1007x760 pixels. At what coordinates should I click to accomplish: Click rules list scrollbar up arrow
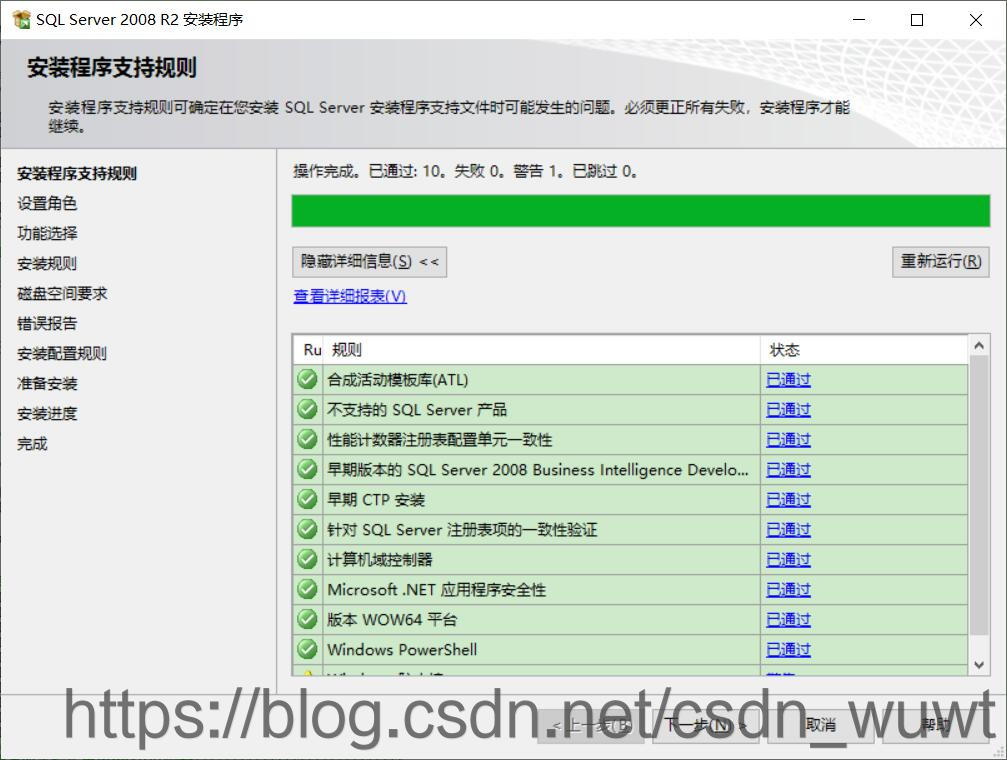point(979,346)
